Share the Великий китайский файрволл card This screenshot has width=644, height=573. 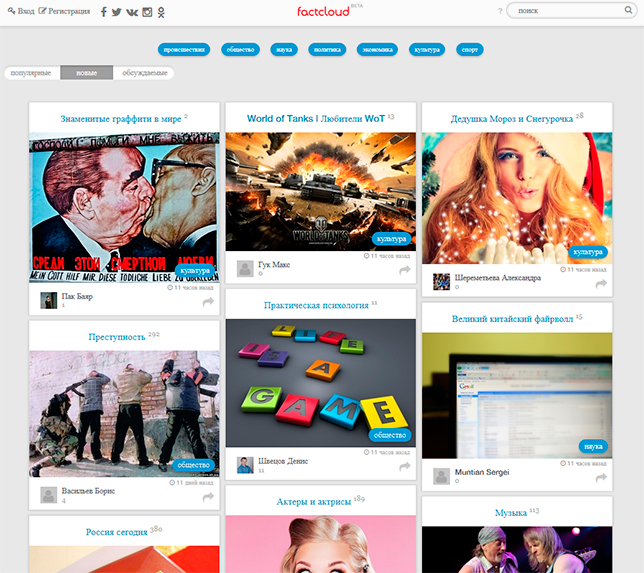601,477
